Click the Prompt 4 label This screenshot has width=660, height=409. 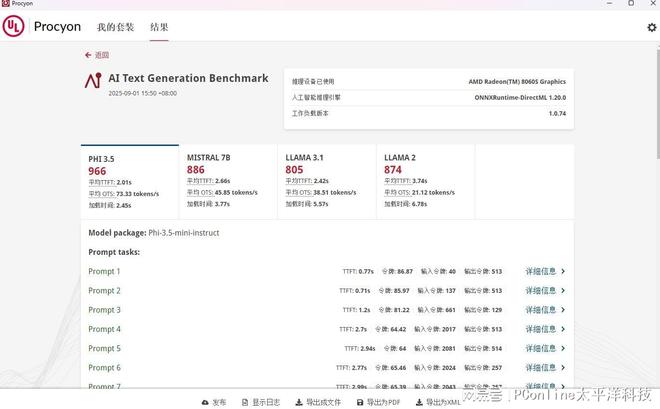point(104,329)
